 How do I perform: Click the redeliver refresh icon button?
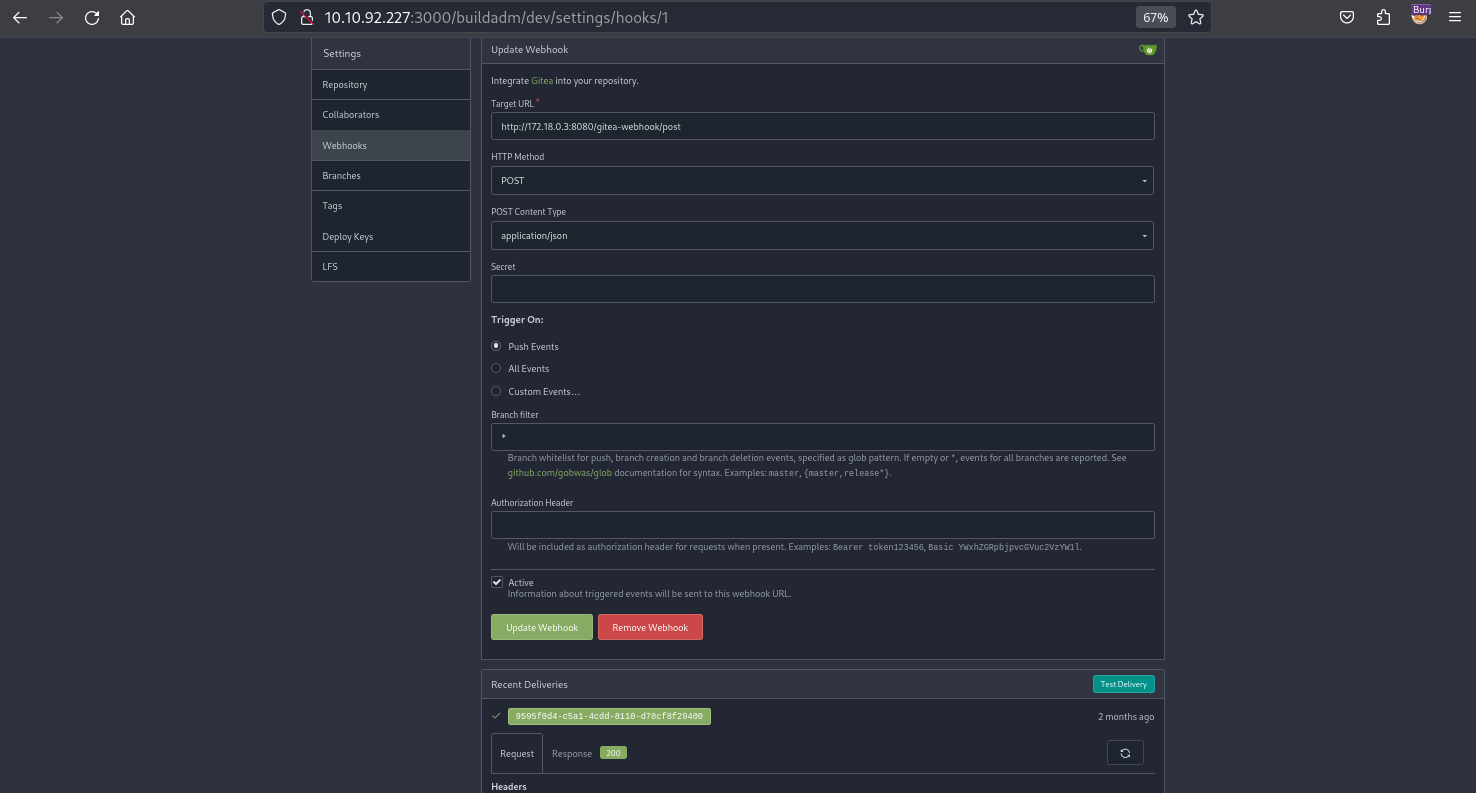[1125, 753]
